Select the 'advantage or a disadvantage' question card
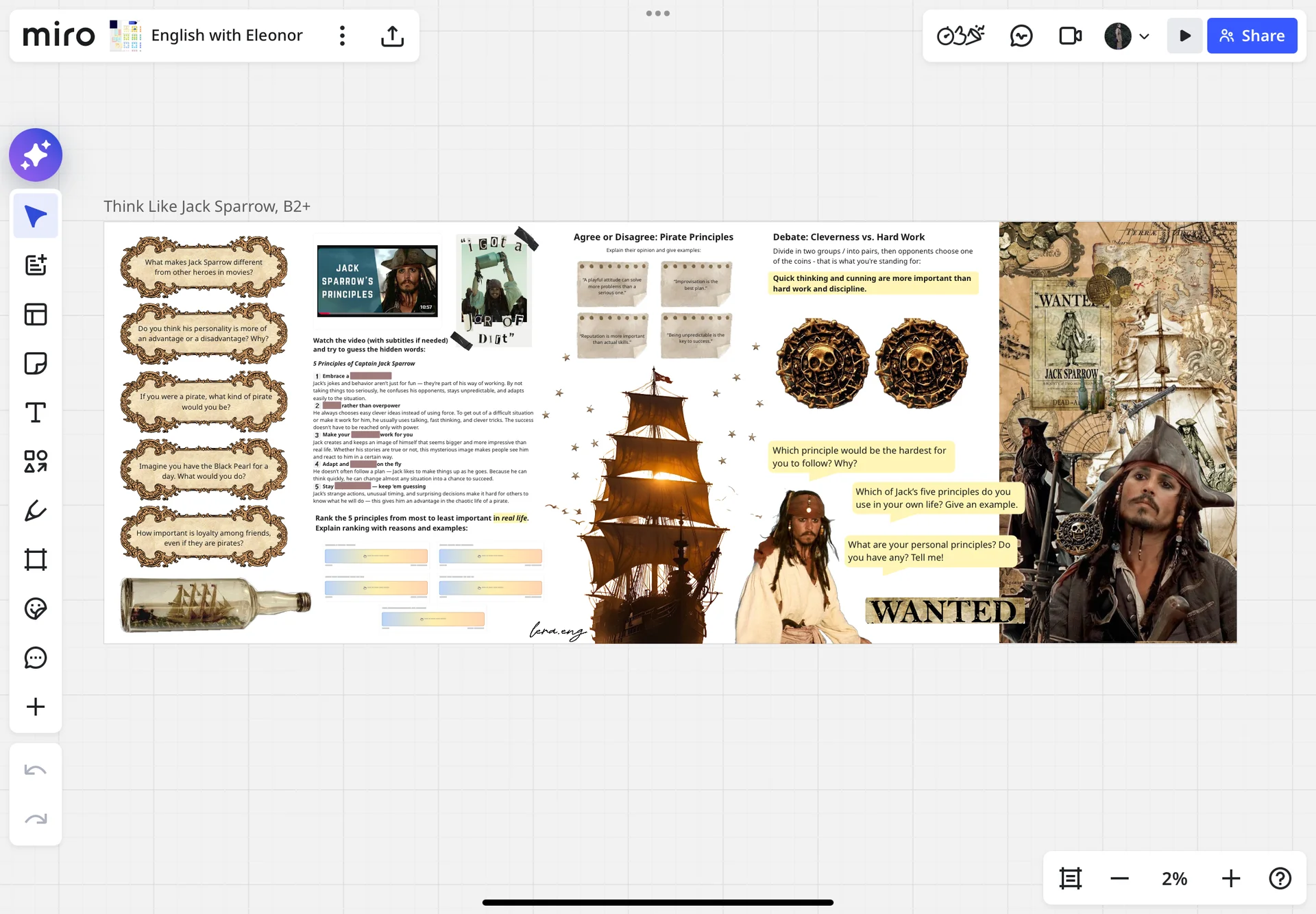Viewport: 1316px width, 914px height. (x=204, y=334)
